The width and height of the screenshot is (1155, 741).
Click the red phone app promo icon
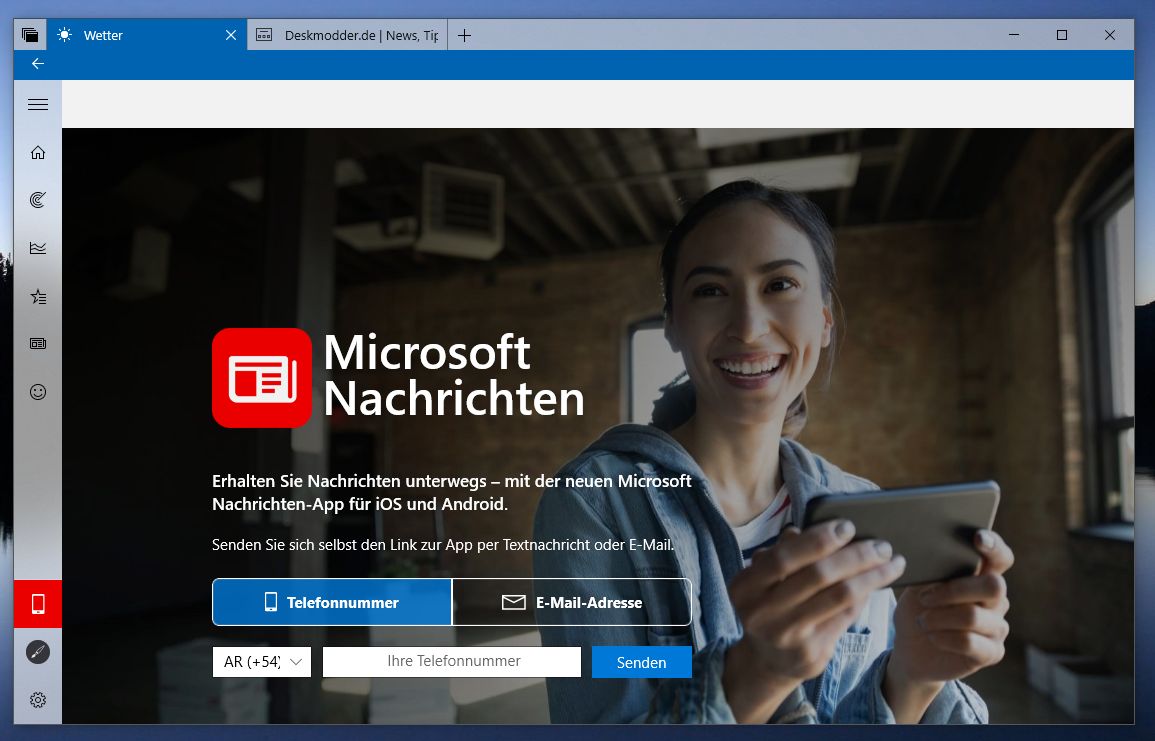[x=38, y=604]
